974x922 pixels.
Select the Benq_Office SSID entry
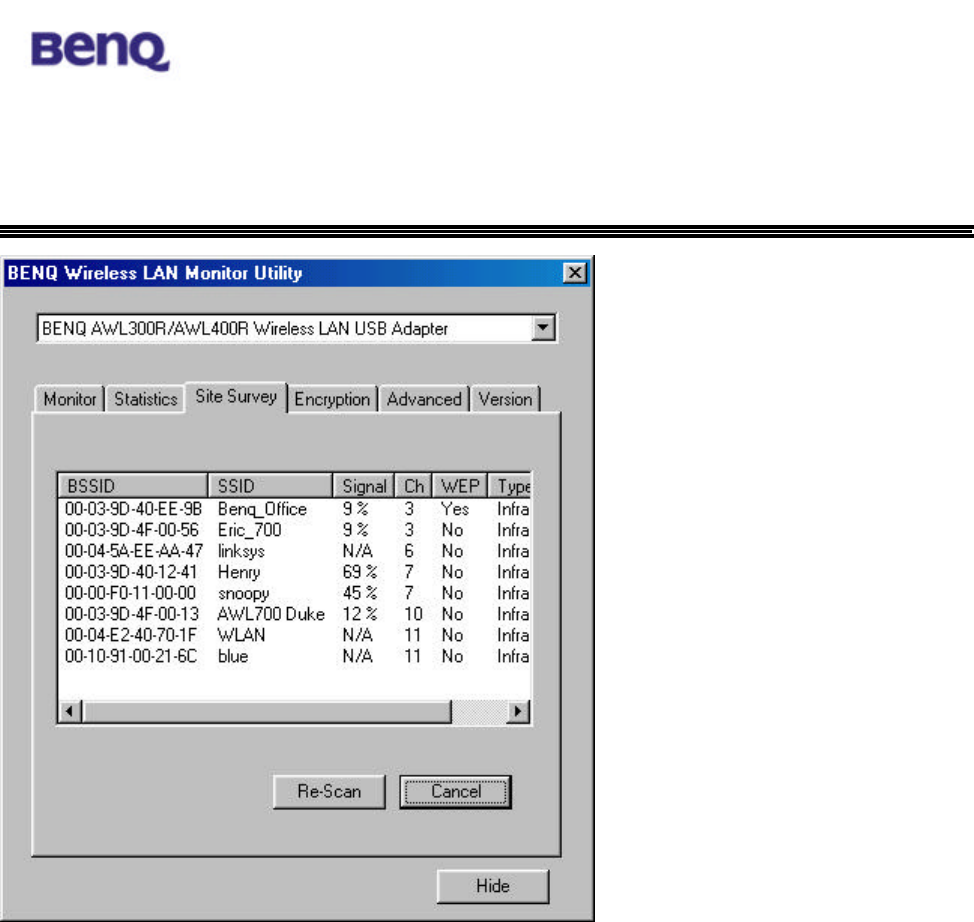click(262, 509)
